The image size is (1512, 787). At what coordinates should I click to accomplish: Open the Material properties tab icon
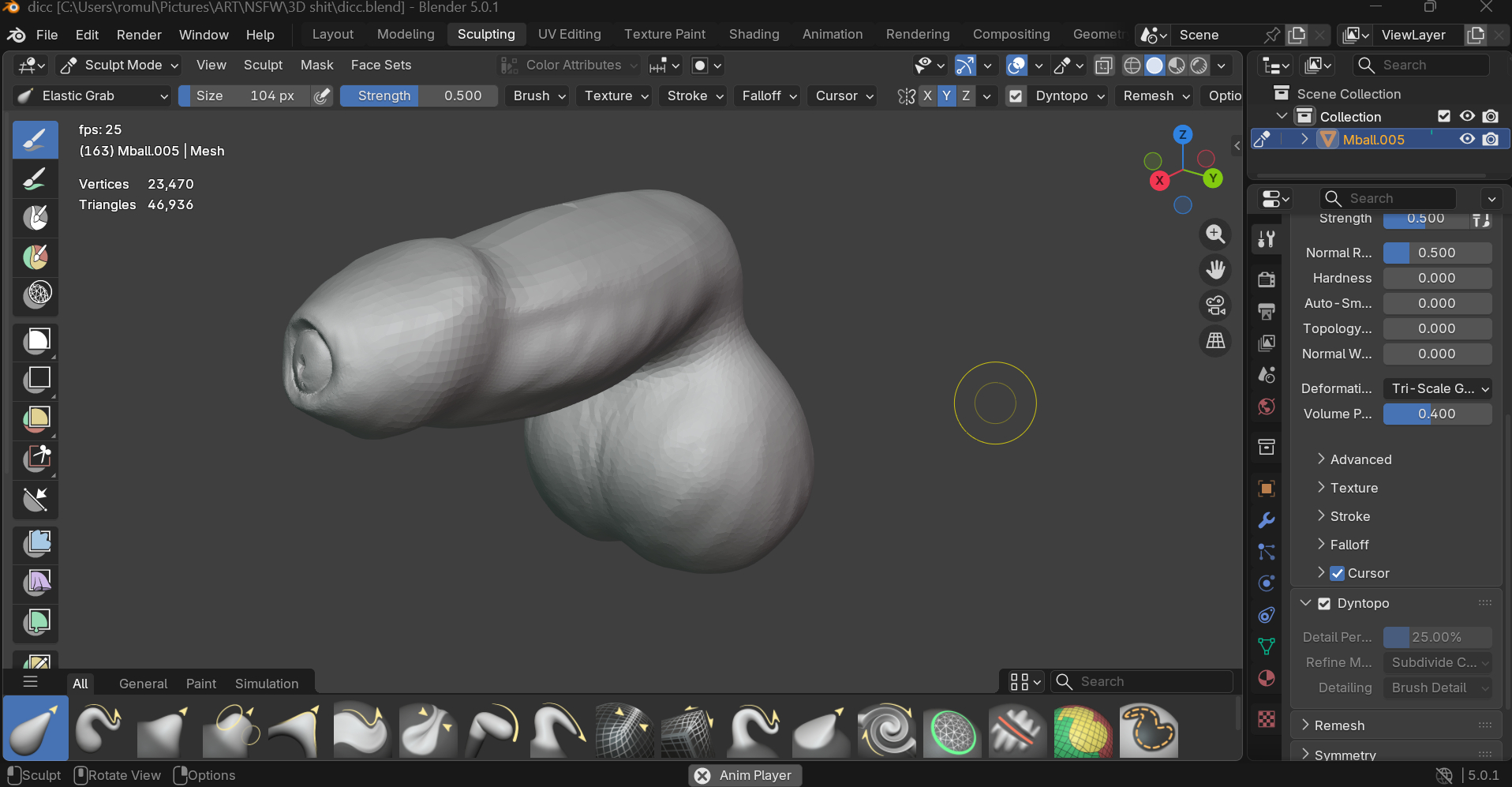(x=1267, y=679)
